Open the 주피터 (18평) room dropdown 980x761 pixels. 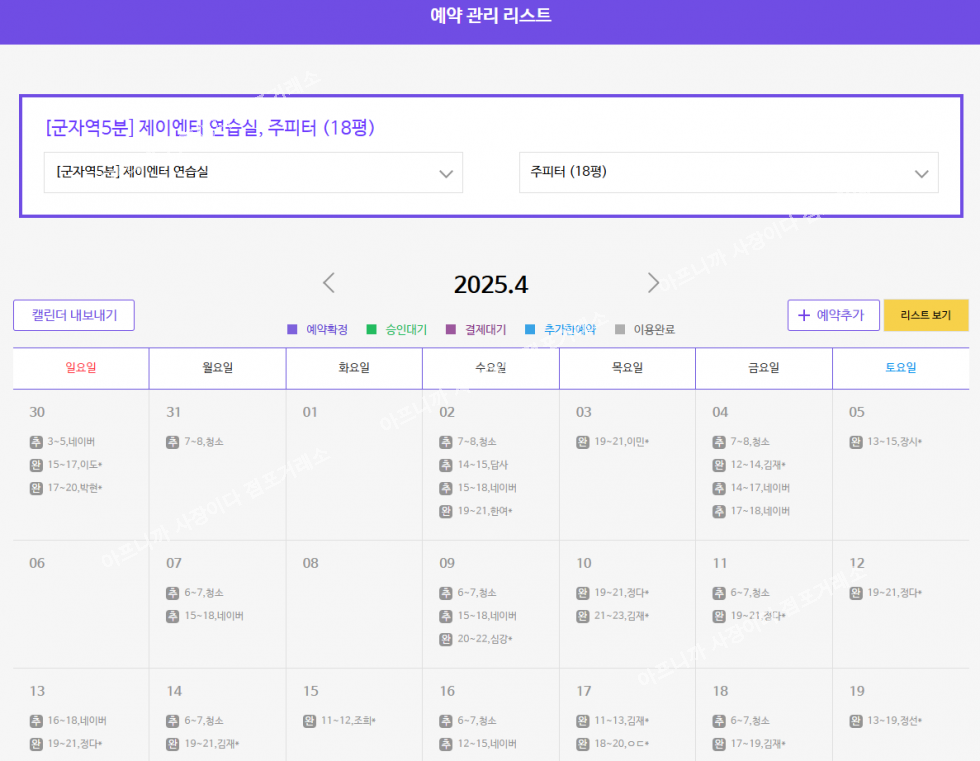point(728,172)
